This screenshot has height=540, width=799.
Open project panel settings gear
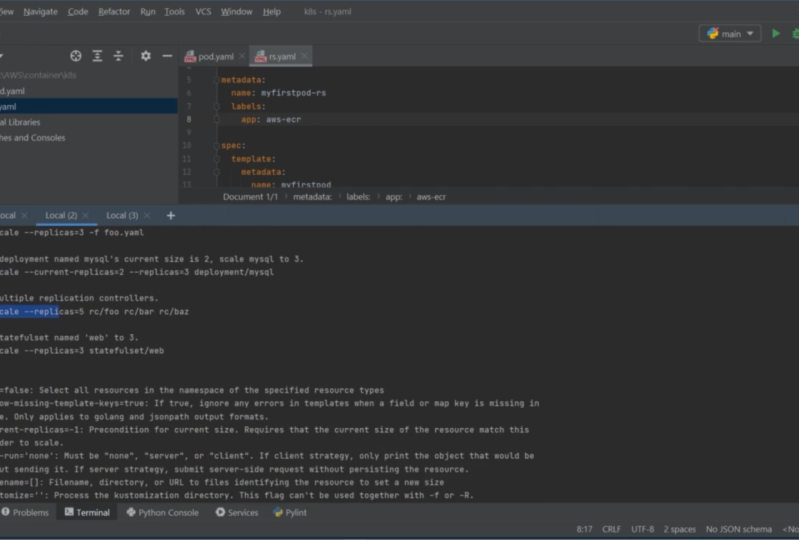click(x=146, y=56)
